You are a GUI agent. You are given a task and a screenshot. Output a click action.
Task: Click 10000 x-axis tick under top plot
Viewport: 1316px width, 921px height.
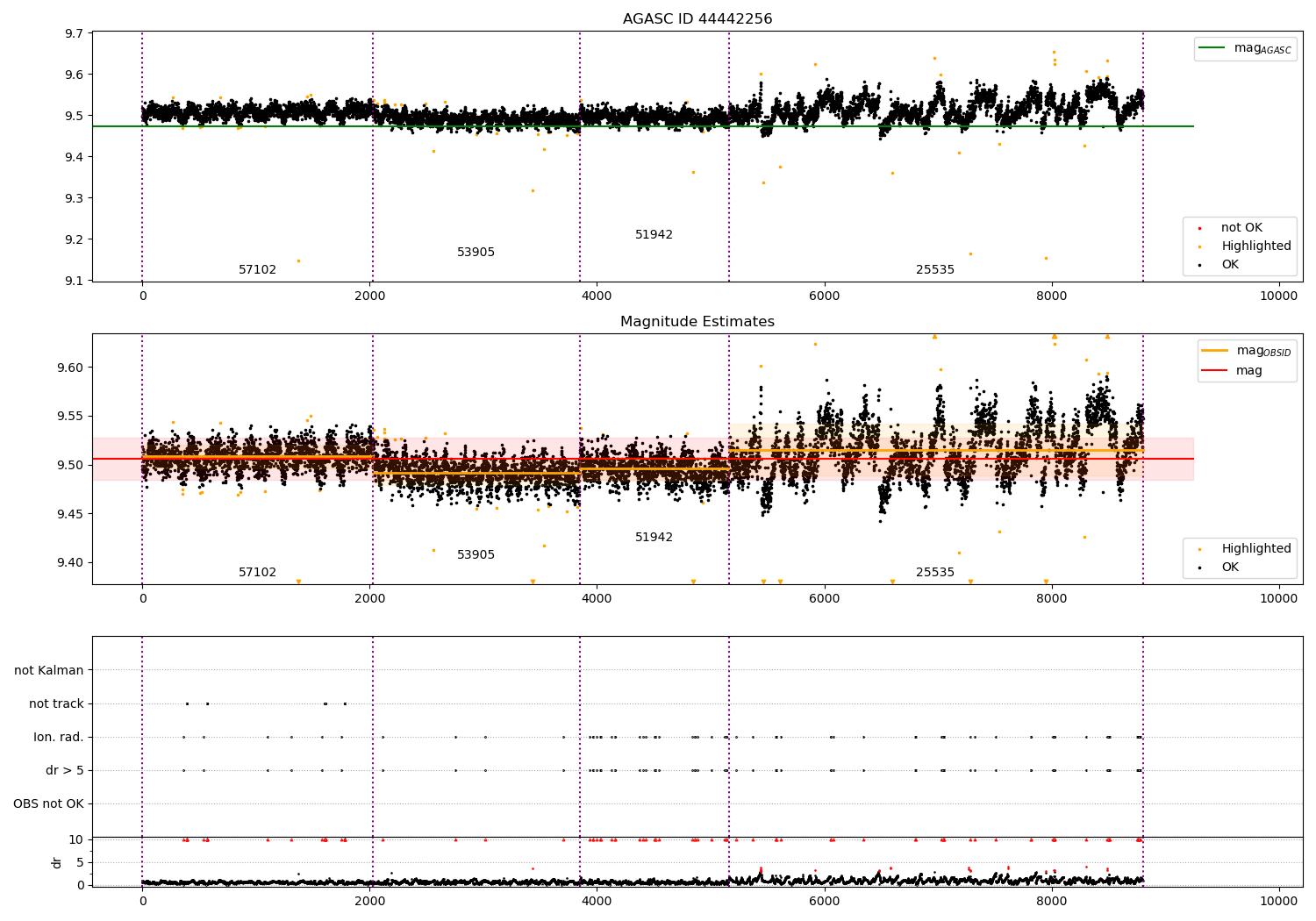(x=1279, y=296)
